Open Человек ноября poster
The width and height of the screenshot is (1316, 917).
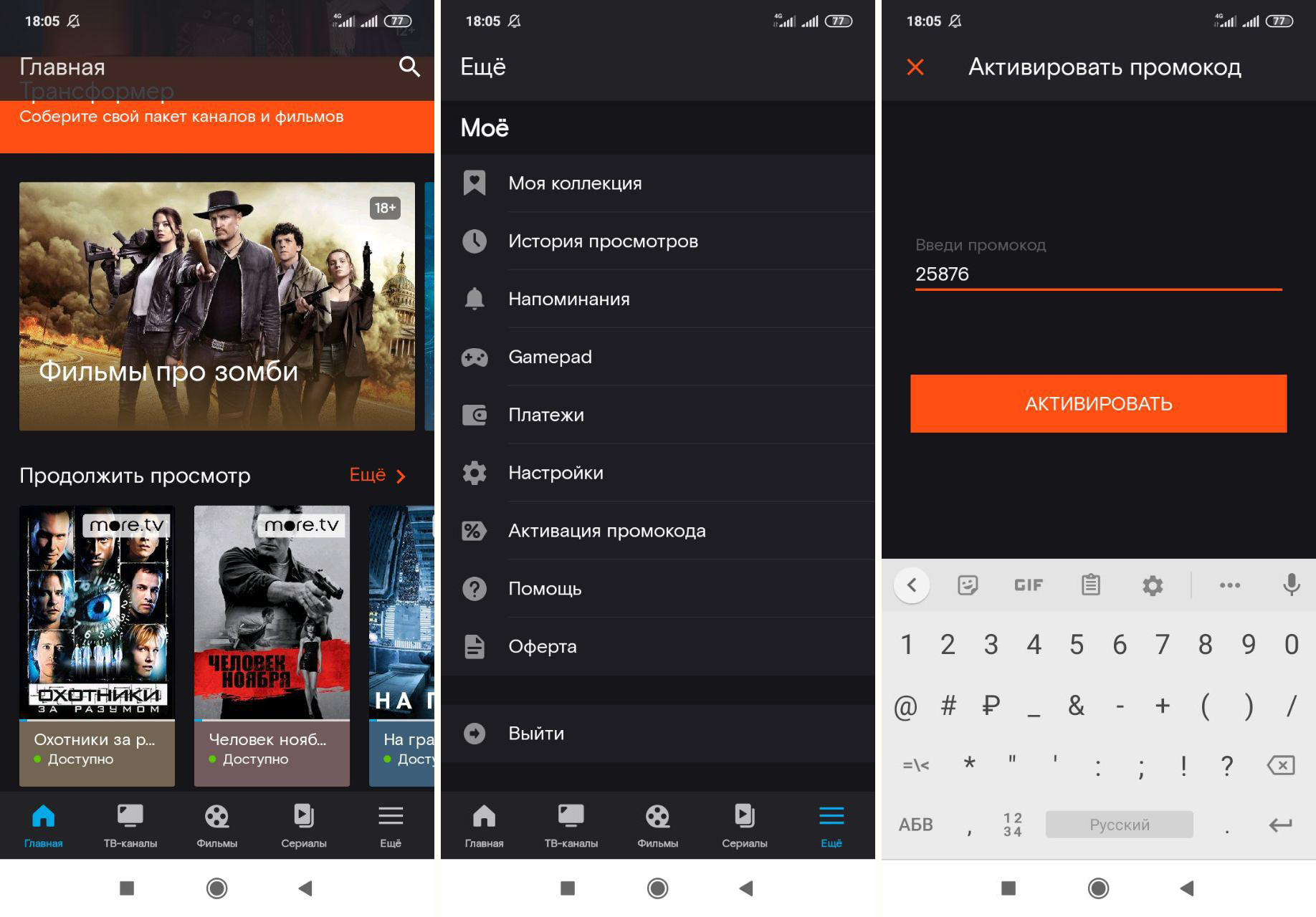pos(272,646)
